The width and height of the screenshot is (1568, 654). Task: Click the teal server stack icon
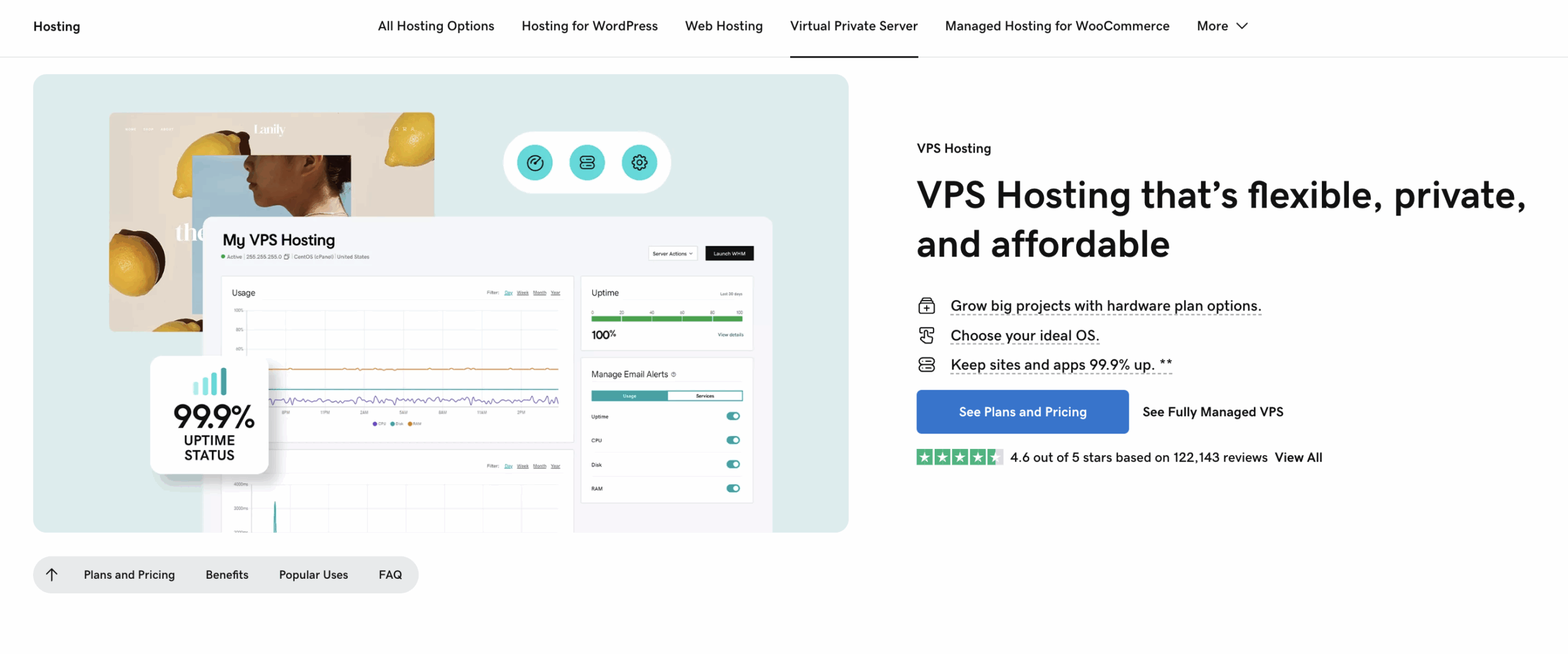(587, 162)
